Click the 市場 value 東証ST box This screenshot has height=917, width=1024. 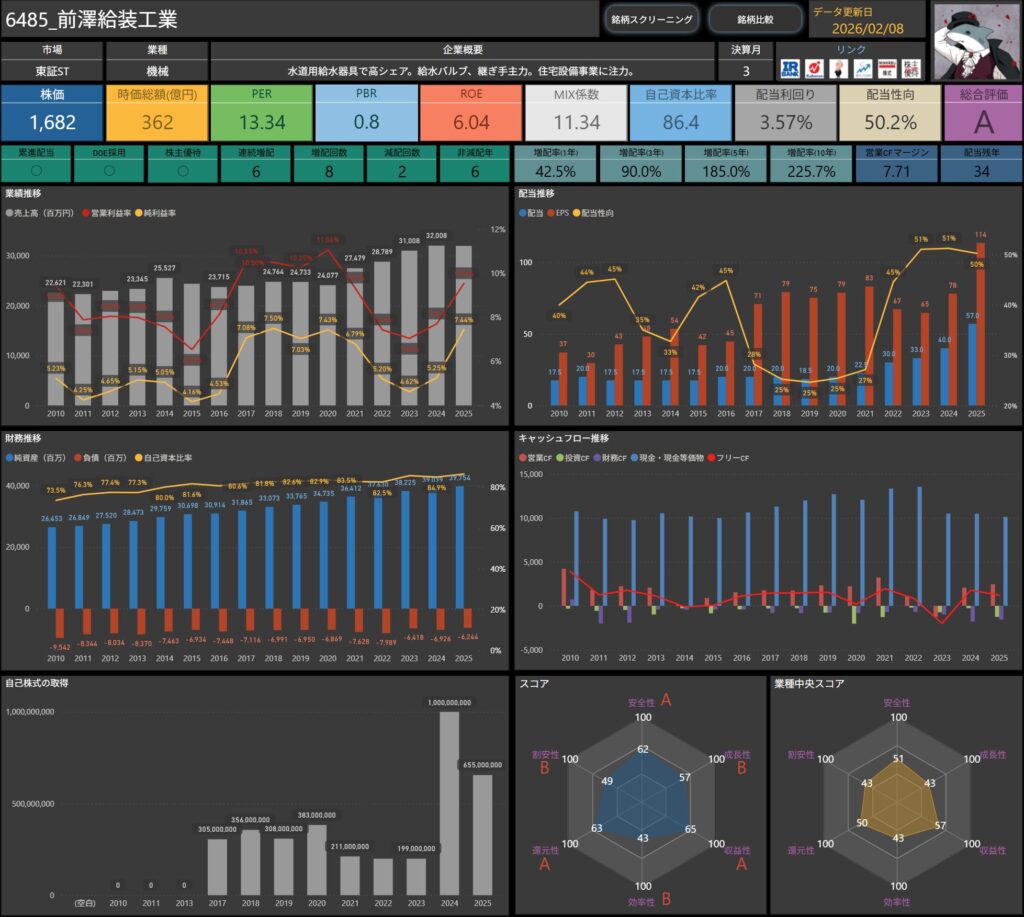[50, 71]
